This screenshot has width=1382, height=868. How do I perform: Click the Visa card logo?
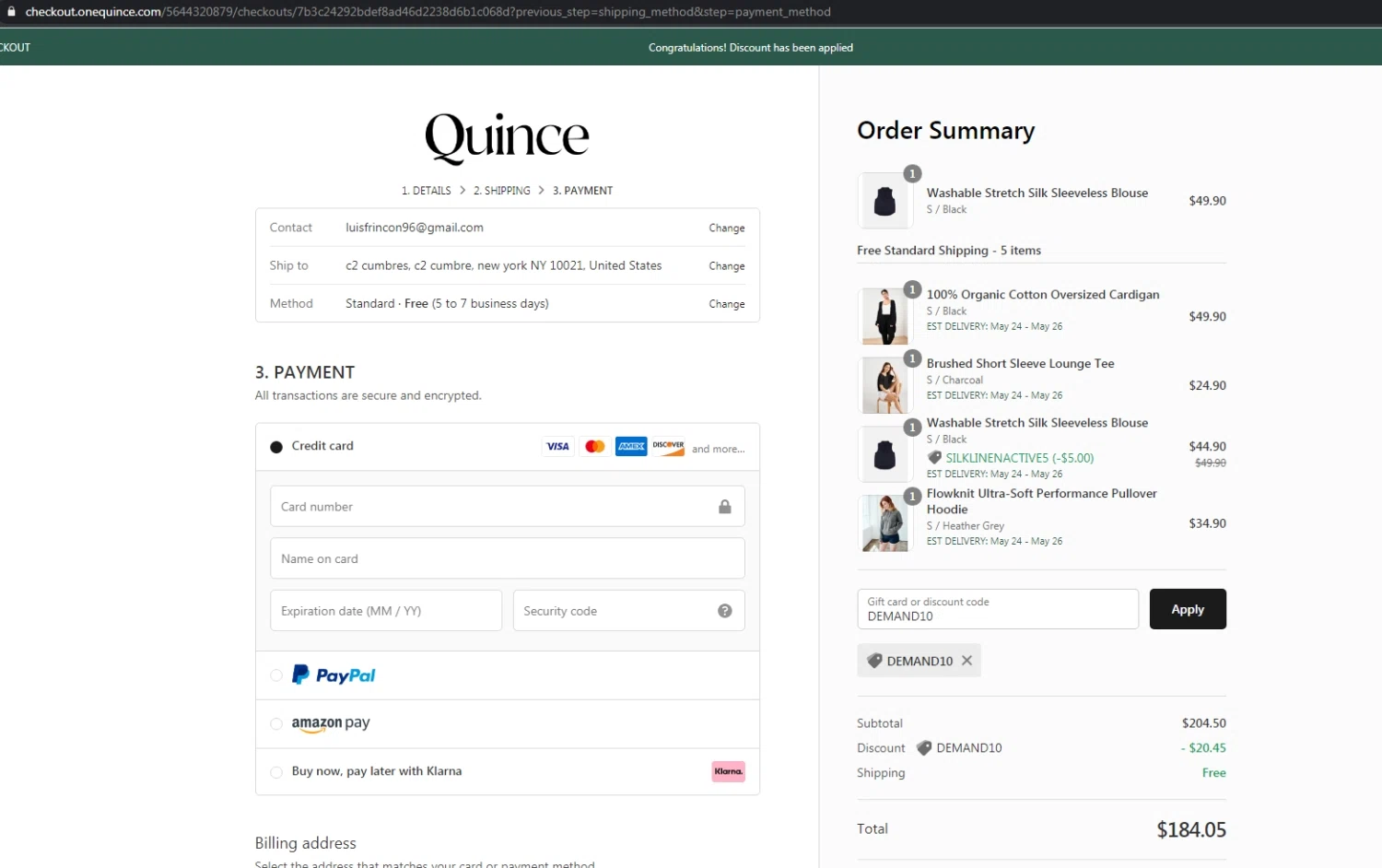coord(558,447)
